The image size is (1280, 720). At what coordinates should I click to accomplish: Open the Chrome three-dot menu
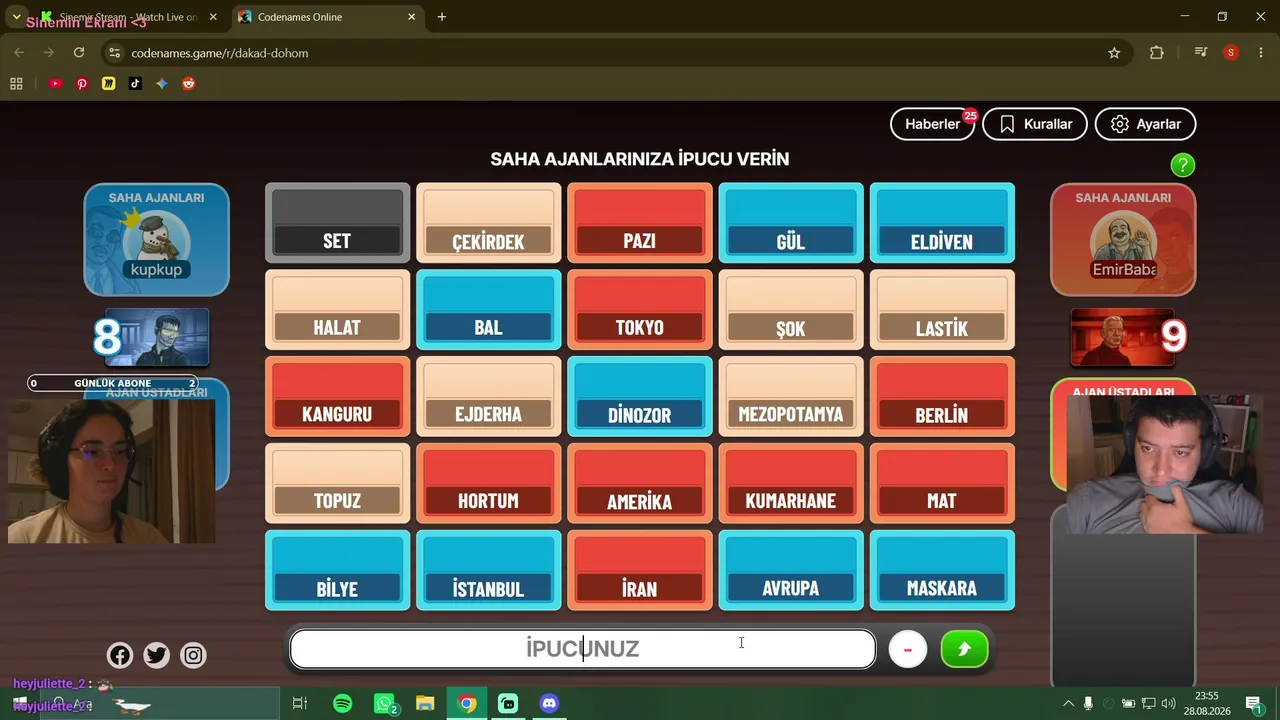(1259, 53)
